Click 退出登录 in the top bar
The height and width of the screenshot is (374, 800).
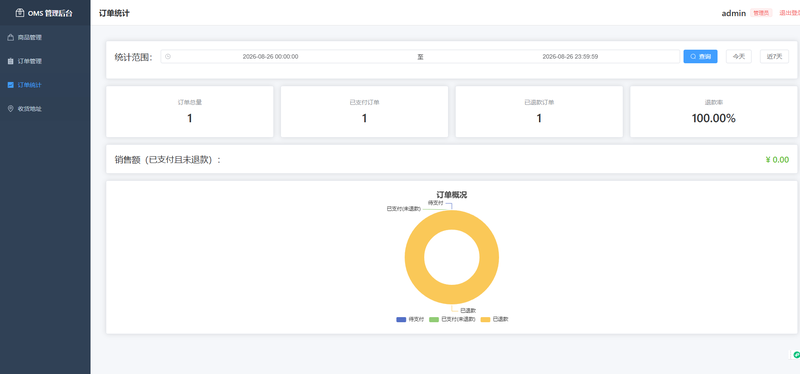790,13
